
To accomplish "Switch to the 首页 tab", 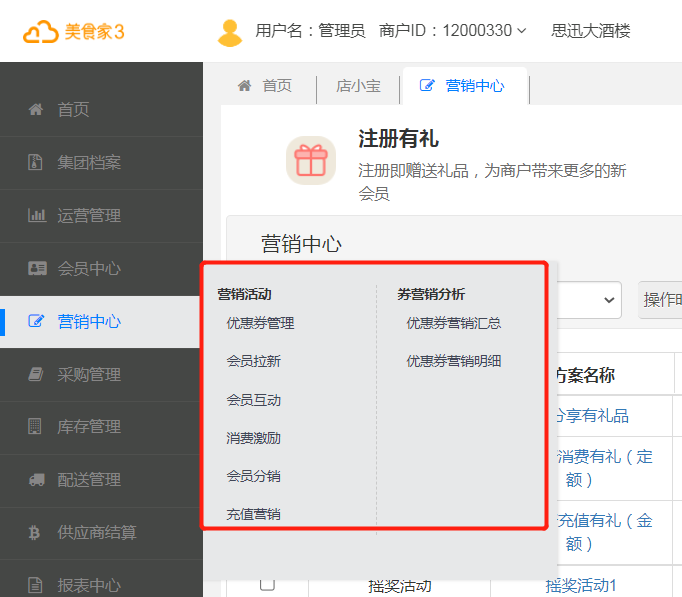I will click(x=265, y=86).
